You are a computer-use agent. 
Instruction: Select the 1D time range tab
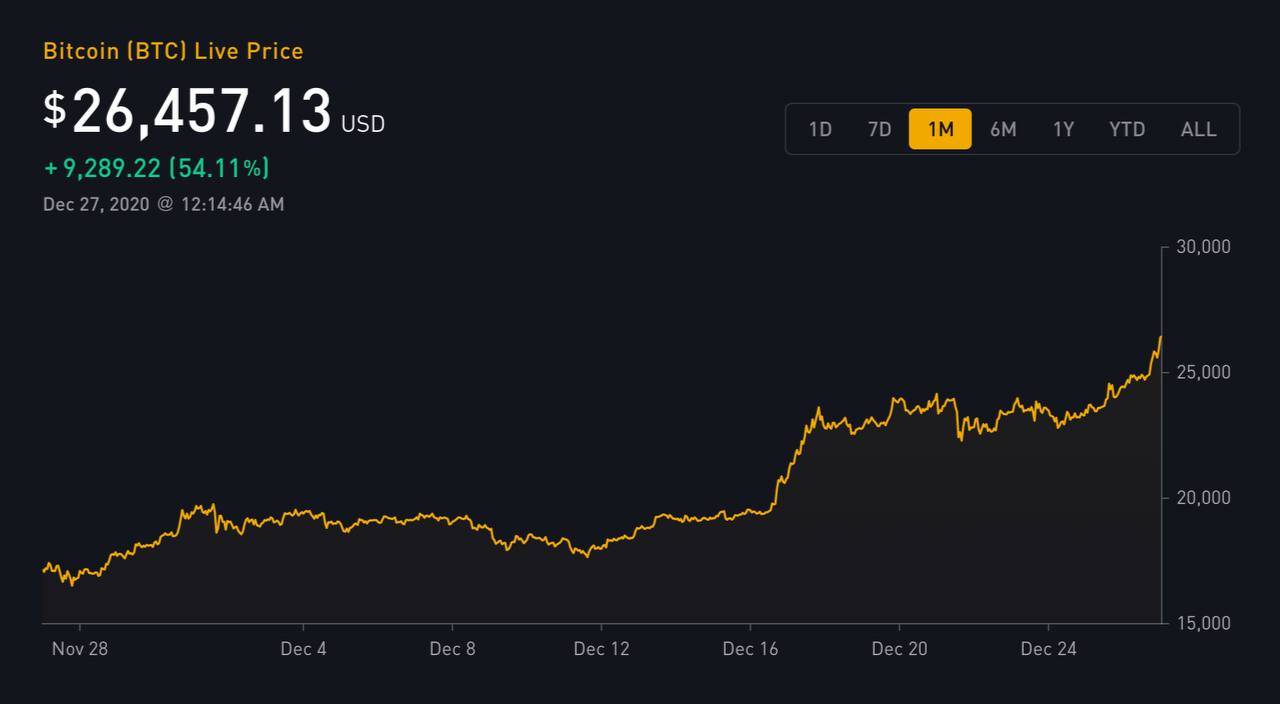820,129
